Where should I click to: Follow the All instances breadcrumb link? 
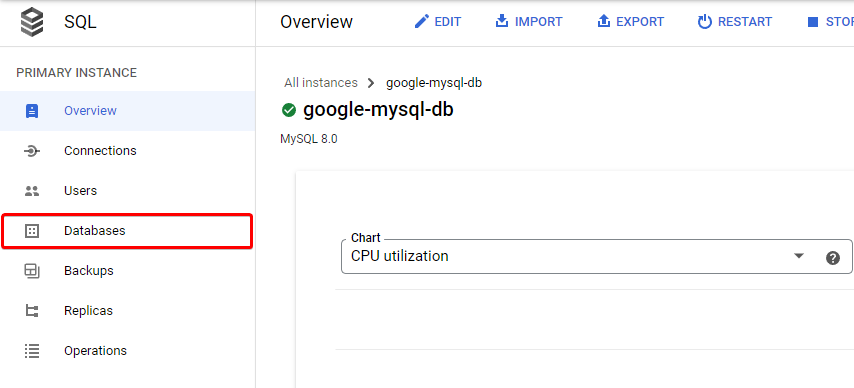click(321, 83)
